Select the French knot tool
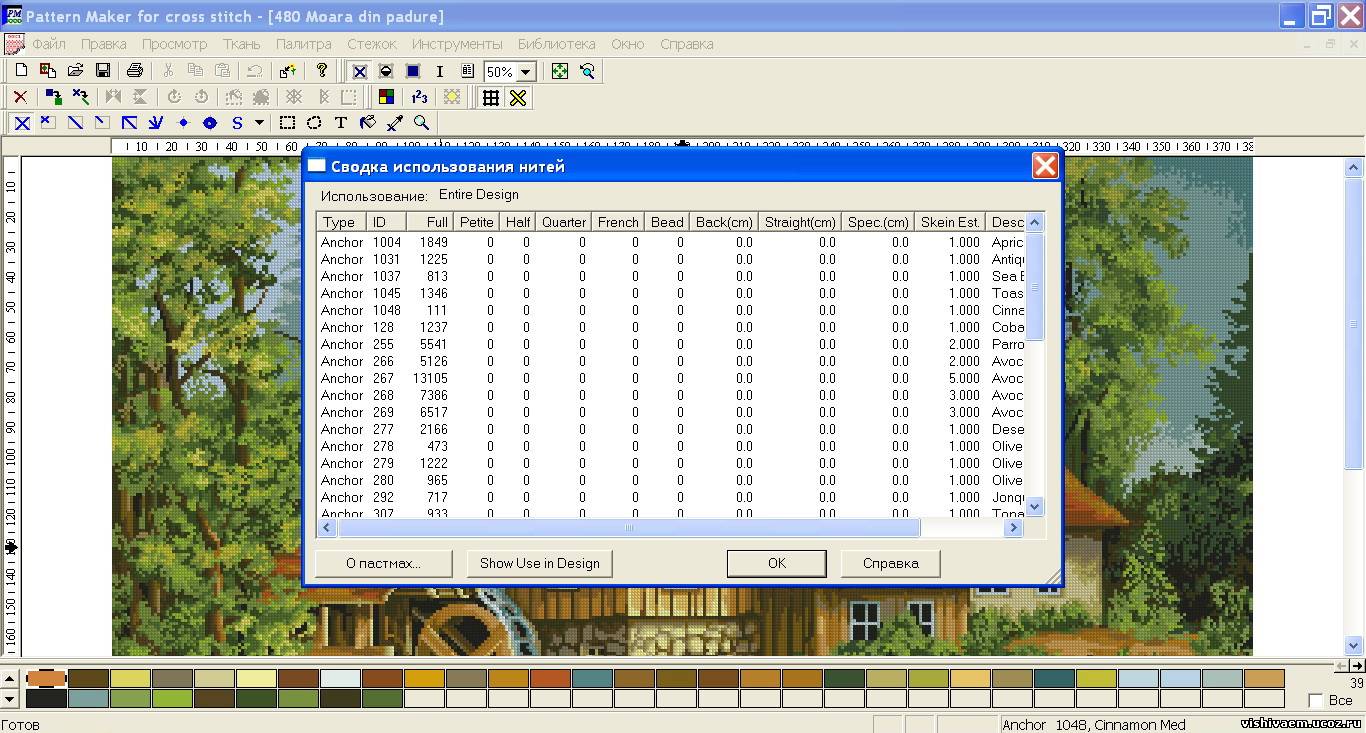 pyautogui.click(x=183, y=123)
